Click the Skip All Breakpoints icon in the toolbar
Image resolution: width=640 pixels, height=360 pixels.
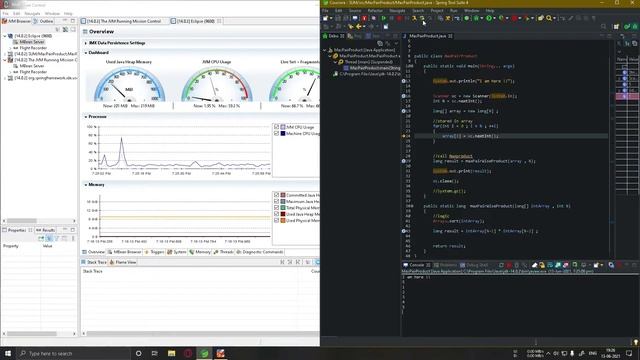coord(374,18)
